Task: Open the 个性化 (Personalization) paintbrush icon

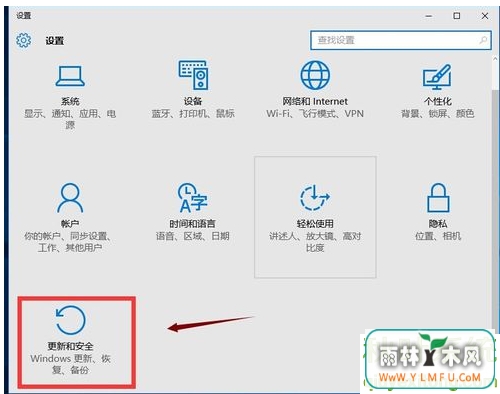Action: click(x=437, y=77)
